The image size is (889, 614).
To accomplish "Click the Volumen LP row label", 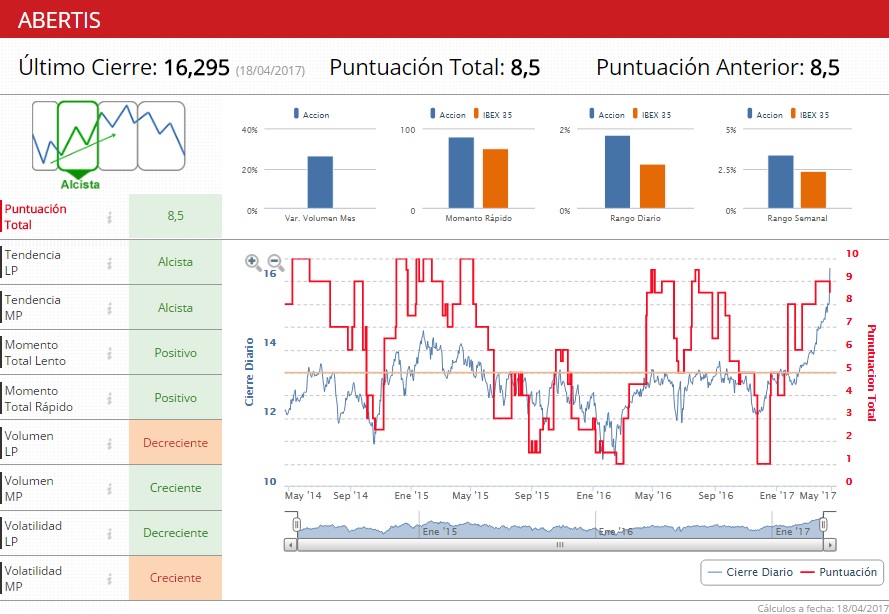I will coord(29,443).
